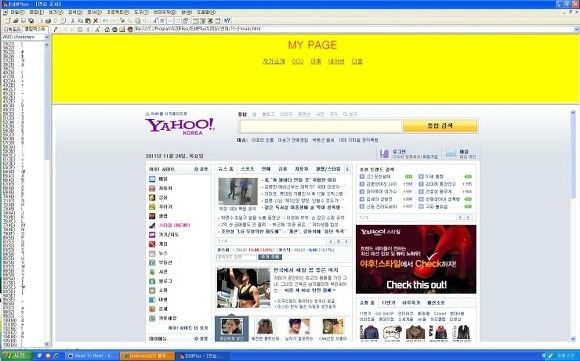Viewport: 580px width, 361px height.
Task: Click the 금융 icon in Yahoo site list
Action: pyautogui.click(x=152, y=198)
